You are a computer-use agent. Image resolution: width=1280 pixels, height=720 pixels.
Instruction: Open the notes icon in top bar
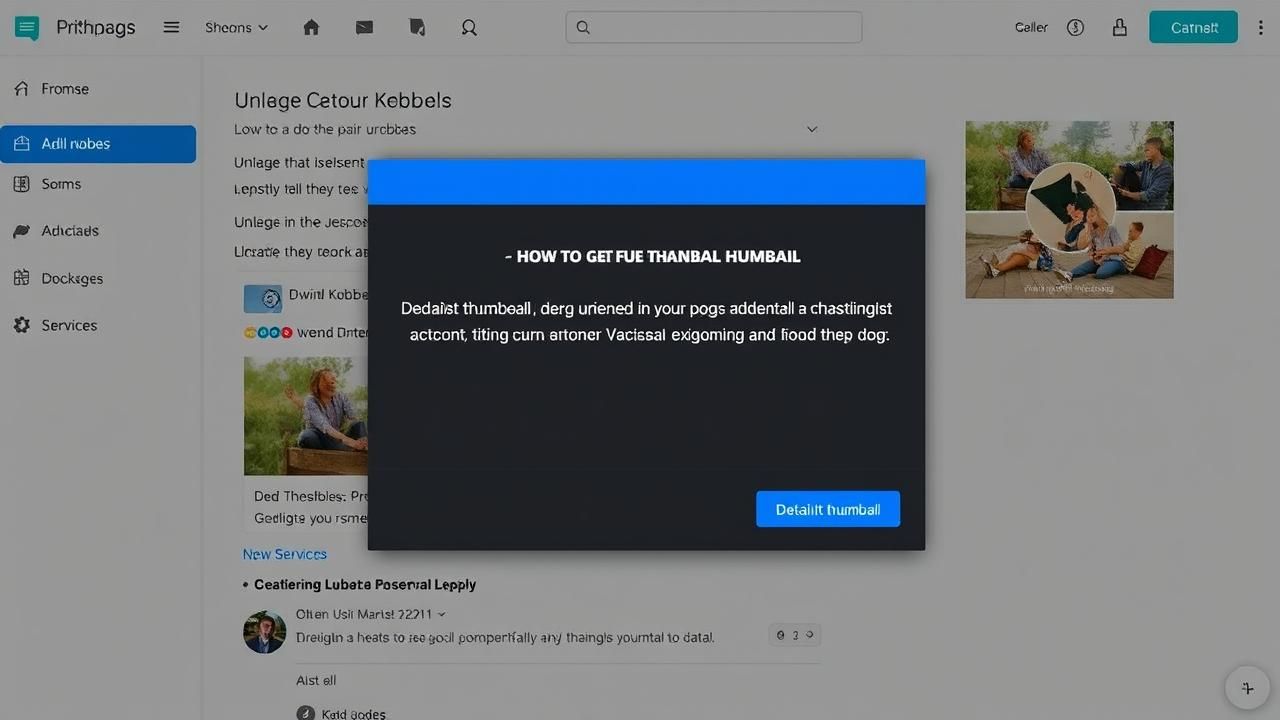coord(418,28)
